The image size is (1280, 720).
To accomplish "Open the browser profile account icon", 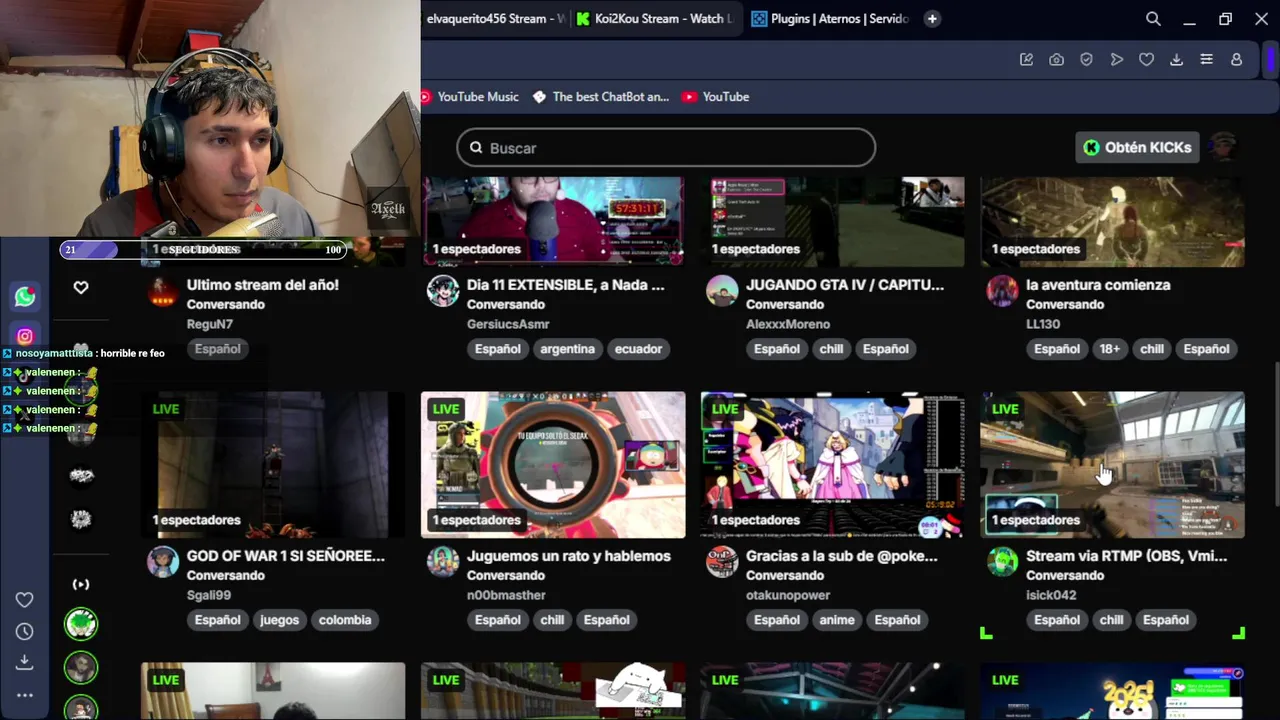I will pos(1236,60).
